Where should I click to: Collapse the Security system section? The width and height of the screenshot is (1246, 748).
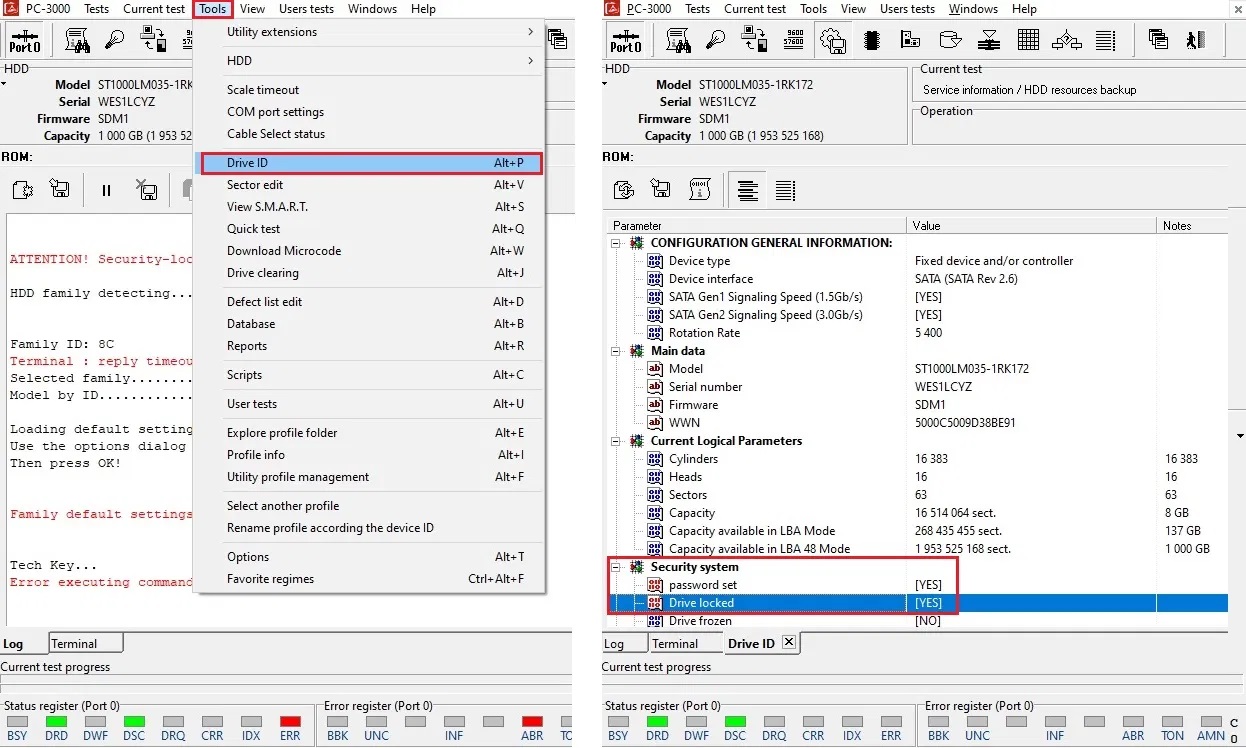coord(615,567)
